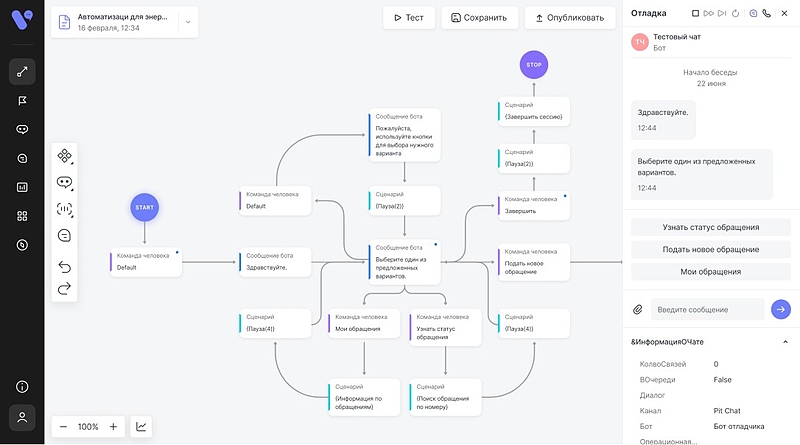Screen dimensions: 800x445
Task: Choose the Мои обращения quick reply
Action: coord(710,271)
